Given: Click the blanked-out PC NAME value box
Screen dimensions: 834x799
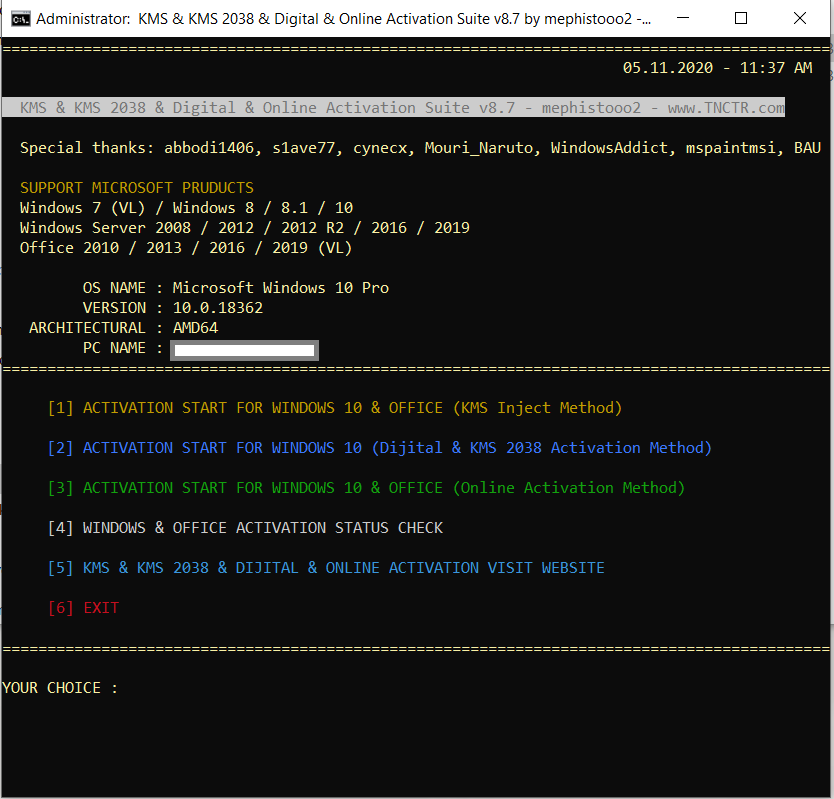Looking at the screenshot, I should (x=244, y=350).
